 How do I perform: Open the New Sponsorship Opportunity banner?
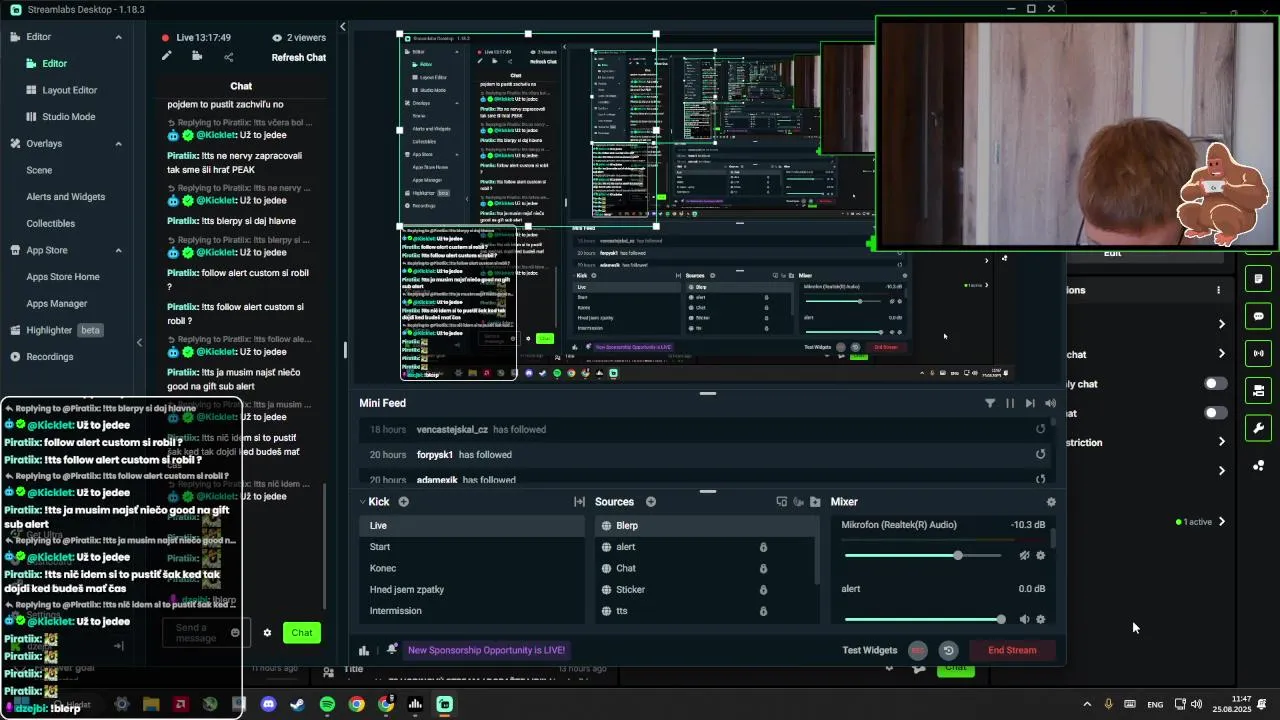487,650
